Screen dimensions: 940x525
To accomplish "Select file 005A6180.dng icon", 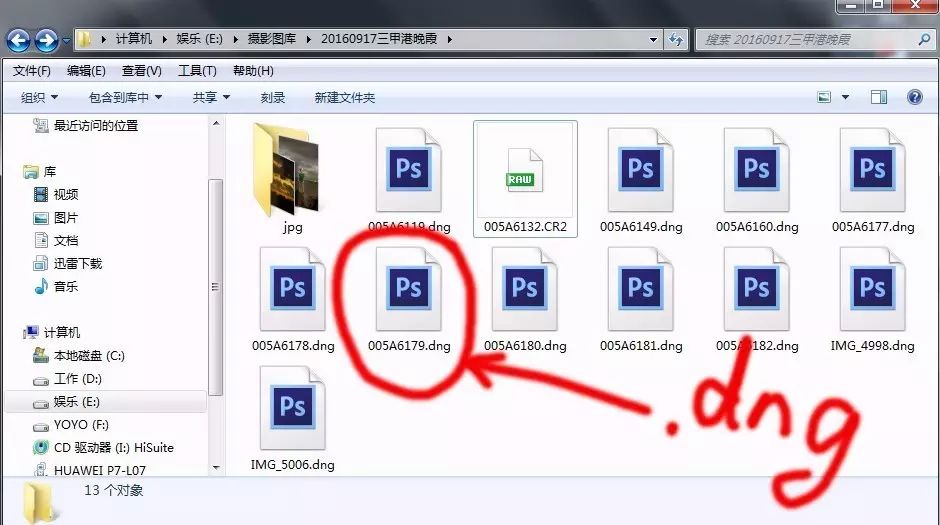I will (525, 289).
